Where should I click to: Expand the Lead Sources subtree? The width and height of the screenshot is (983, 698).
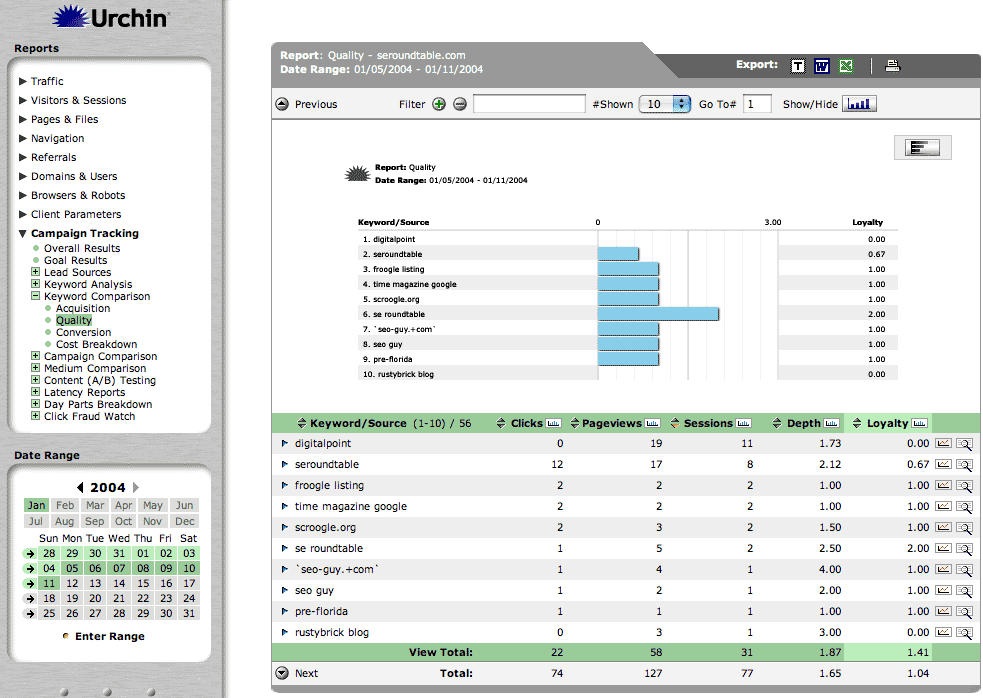coord(36,272)
